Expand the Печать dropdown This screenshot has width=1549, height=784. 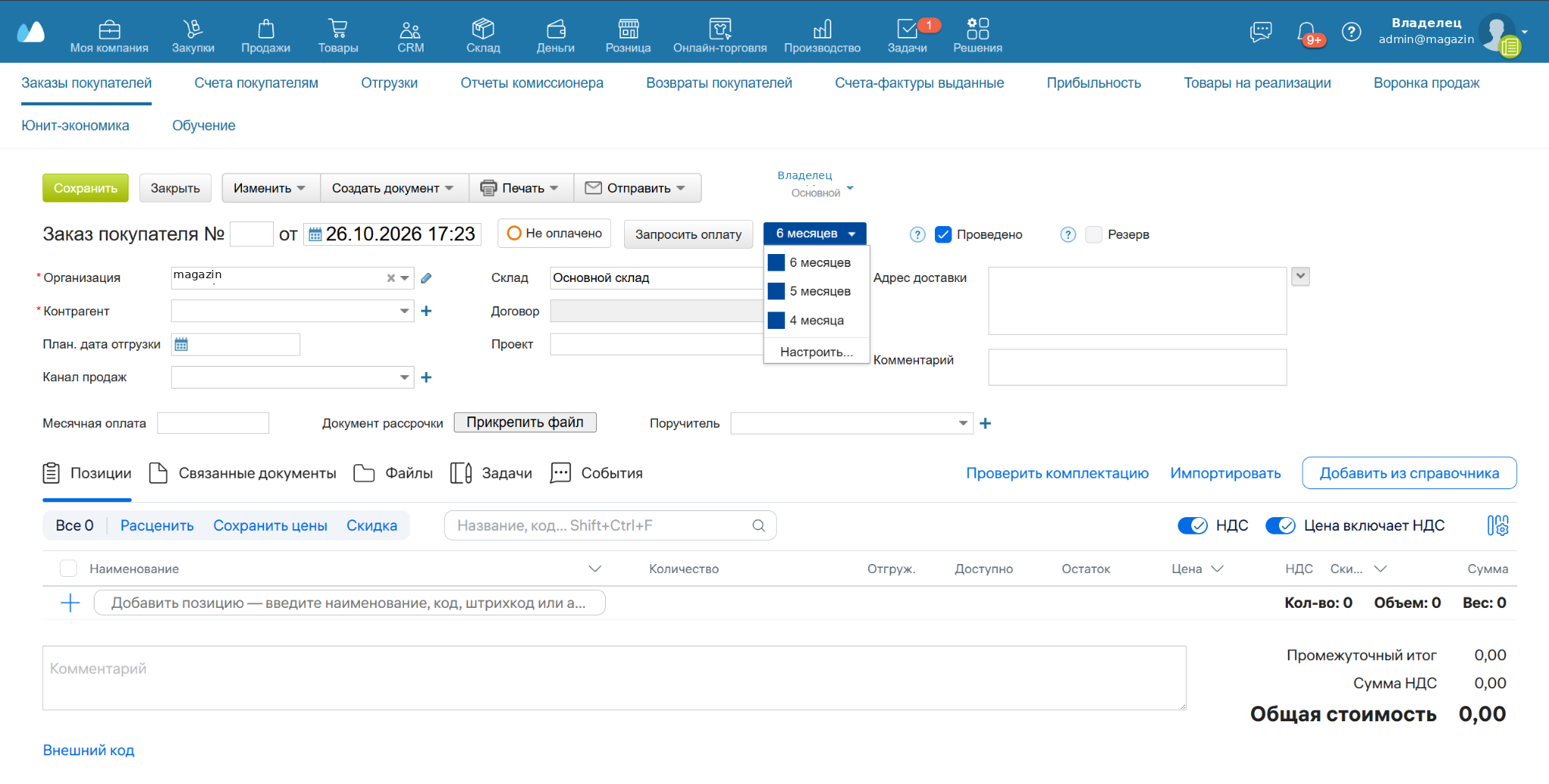[521, 188]
